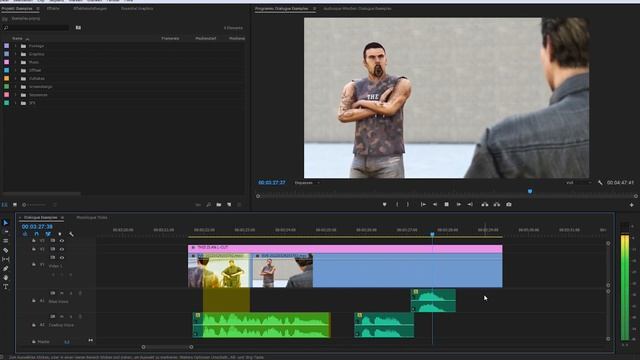The image size is (640, 360).
Task: Select the Hand tool
Action: click(6, 278)
